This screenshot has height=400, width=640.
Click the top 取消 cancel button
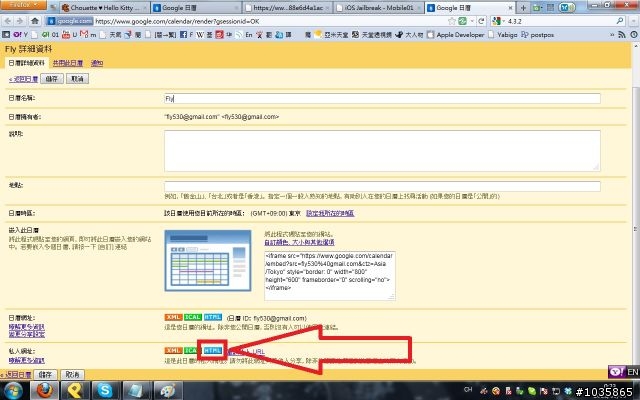[x=77, y=79]
